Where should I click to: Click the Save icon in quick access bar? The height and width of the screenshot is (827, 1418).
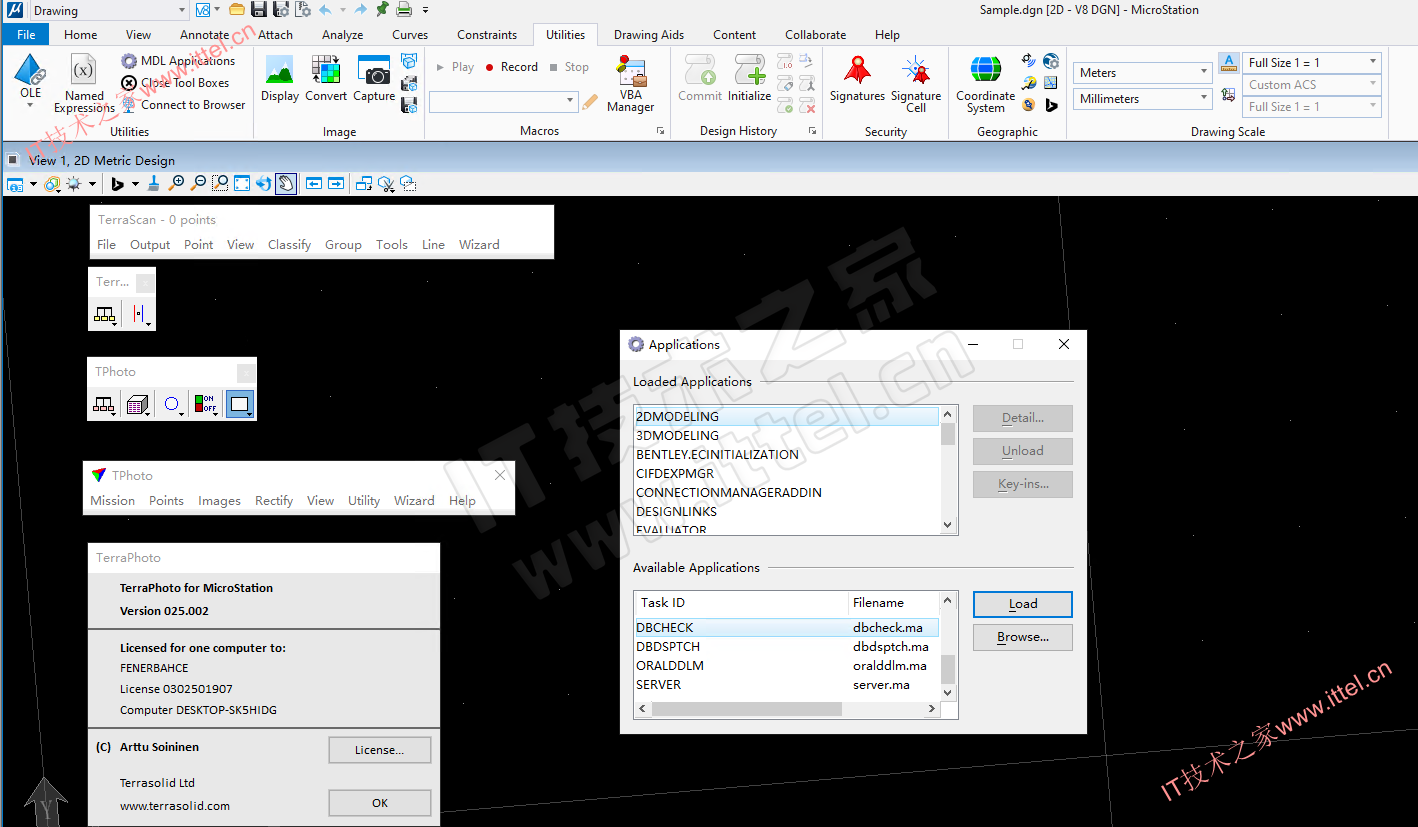(x=259, y=10)
